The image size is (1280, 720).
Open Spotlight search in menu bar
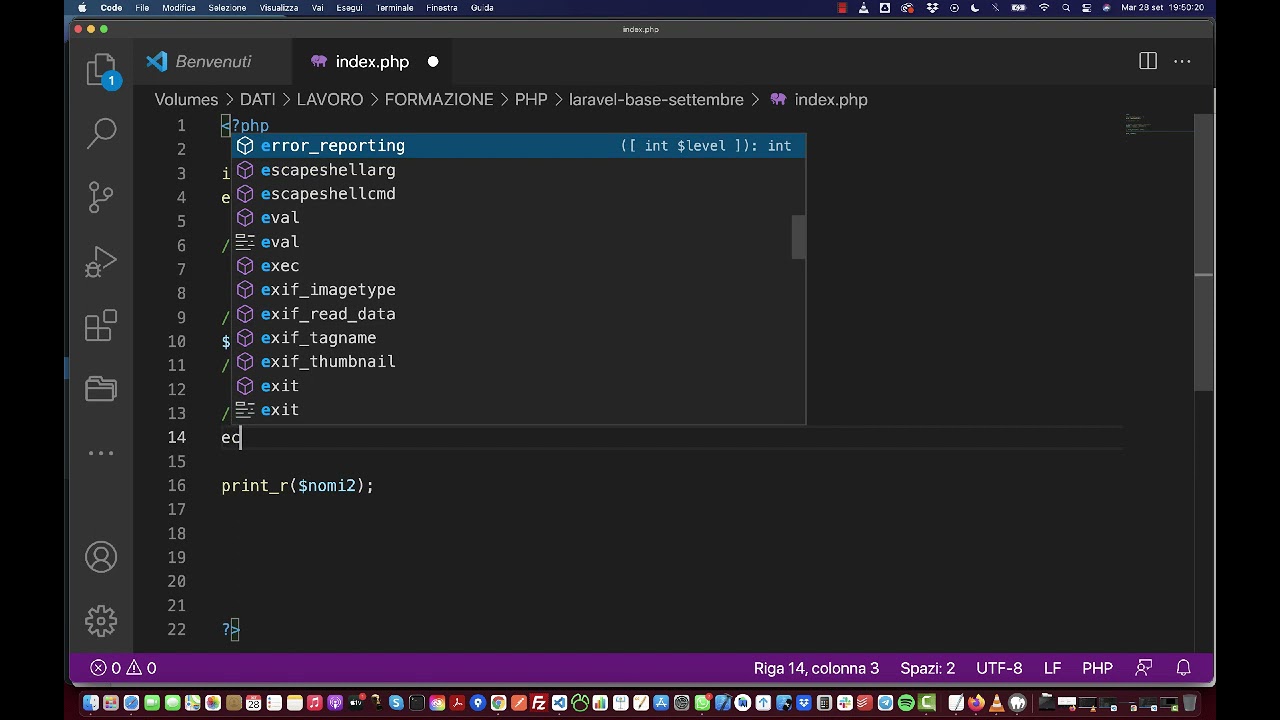tap(1066, 7)
